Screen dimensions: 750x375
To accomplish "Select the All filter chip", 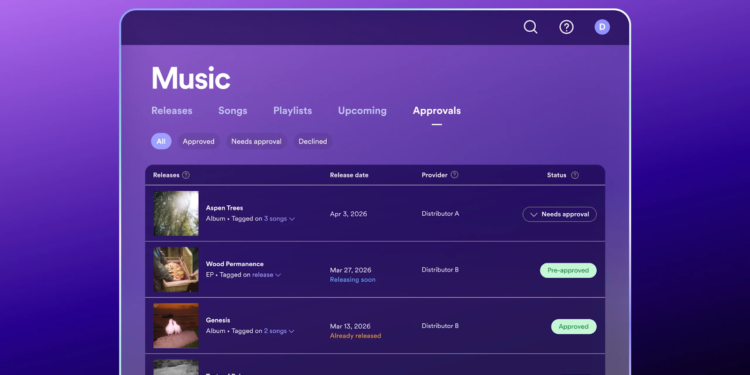I will click(161, 141).
